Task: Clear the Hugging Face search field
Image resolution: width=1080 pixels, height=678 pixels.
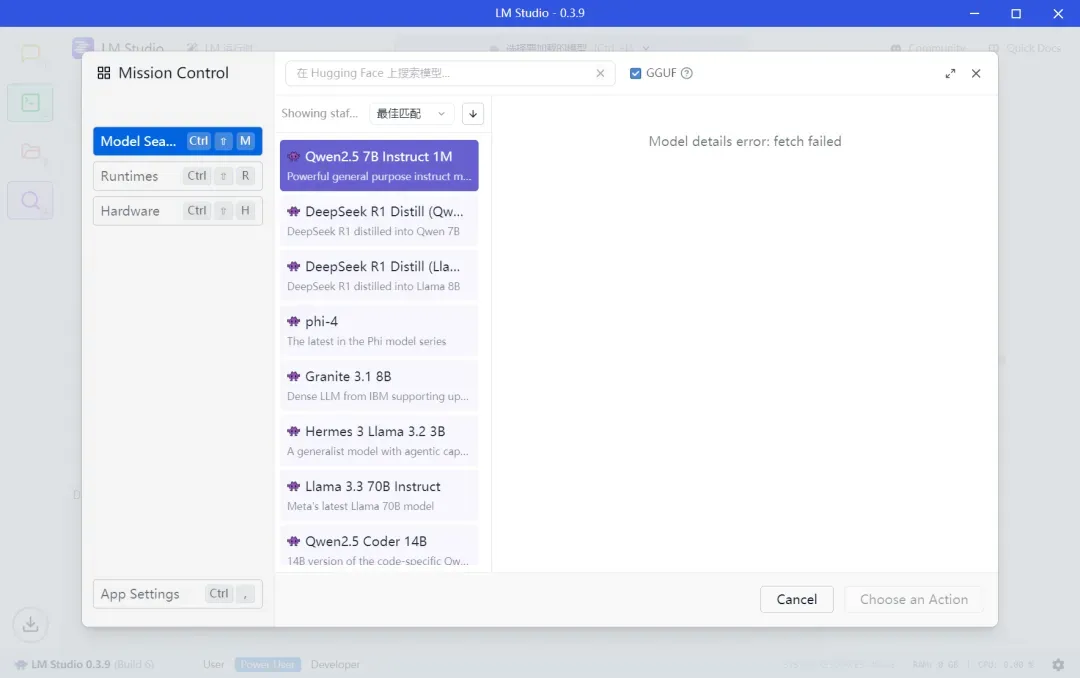Action: click(600, 73)
